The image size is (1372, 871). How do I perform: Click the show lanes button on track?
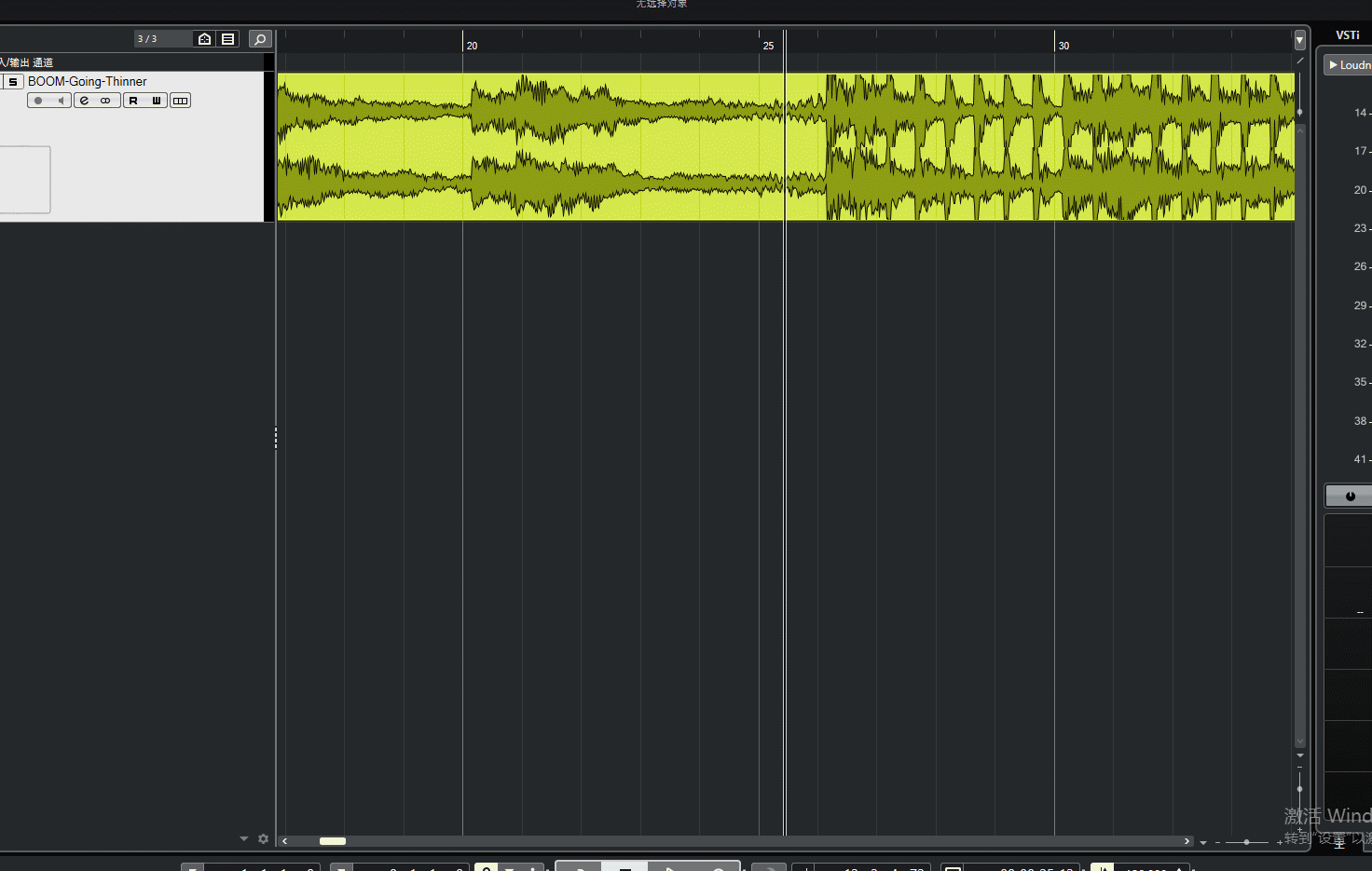181,101
